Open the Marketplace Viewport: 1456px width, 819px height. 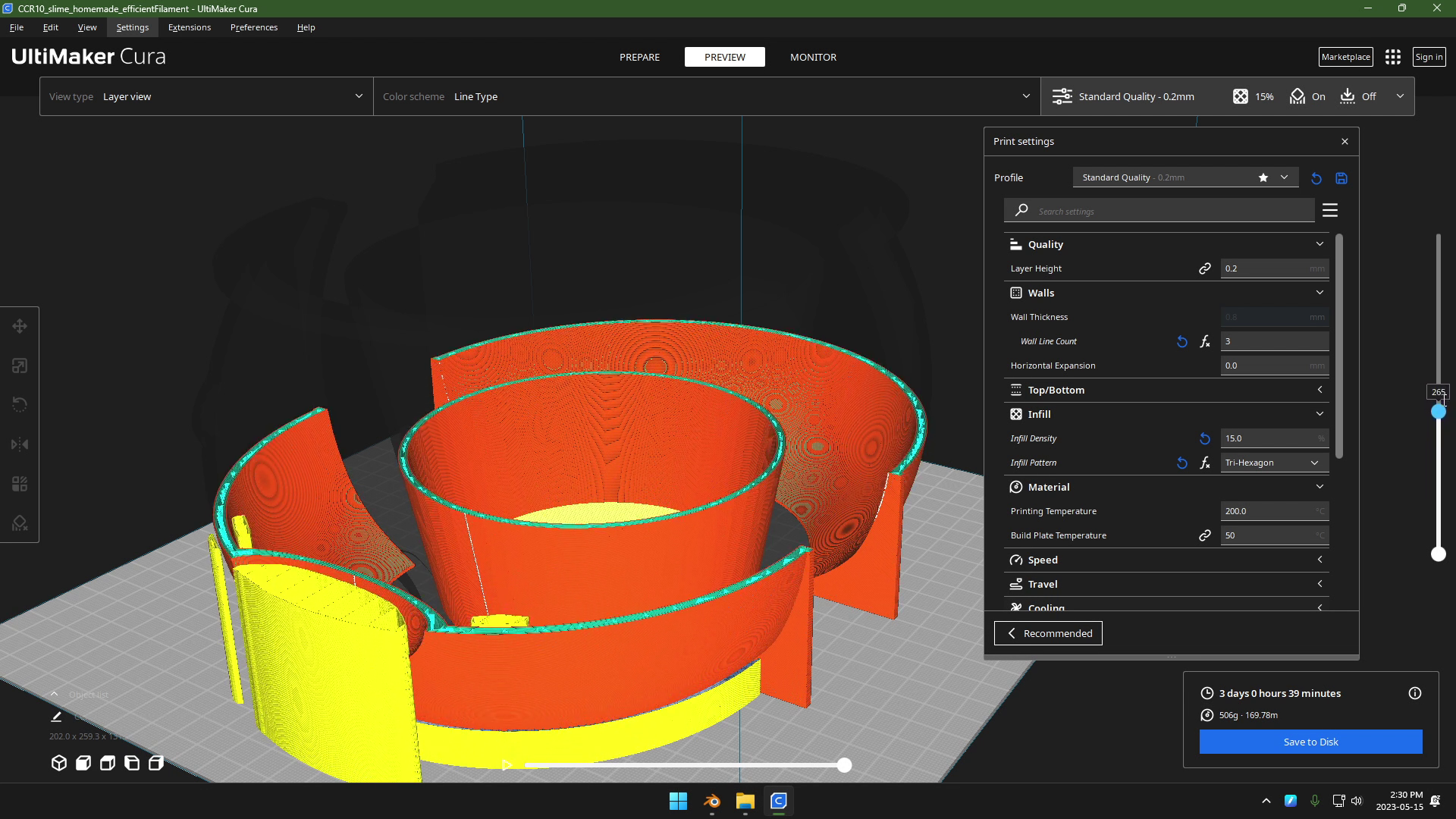(1345, 57)
